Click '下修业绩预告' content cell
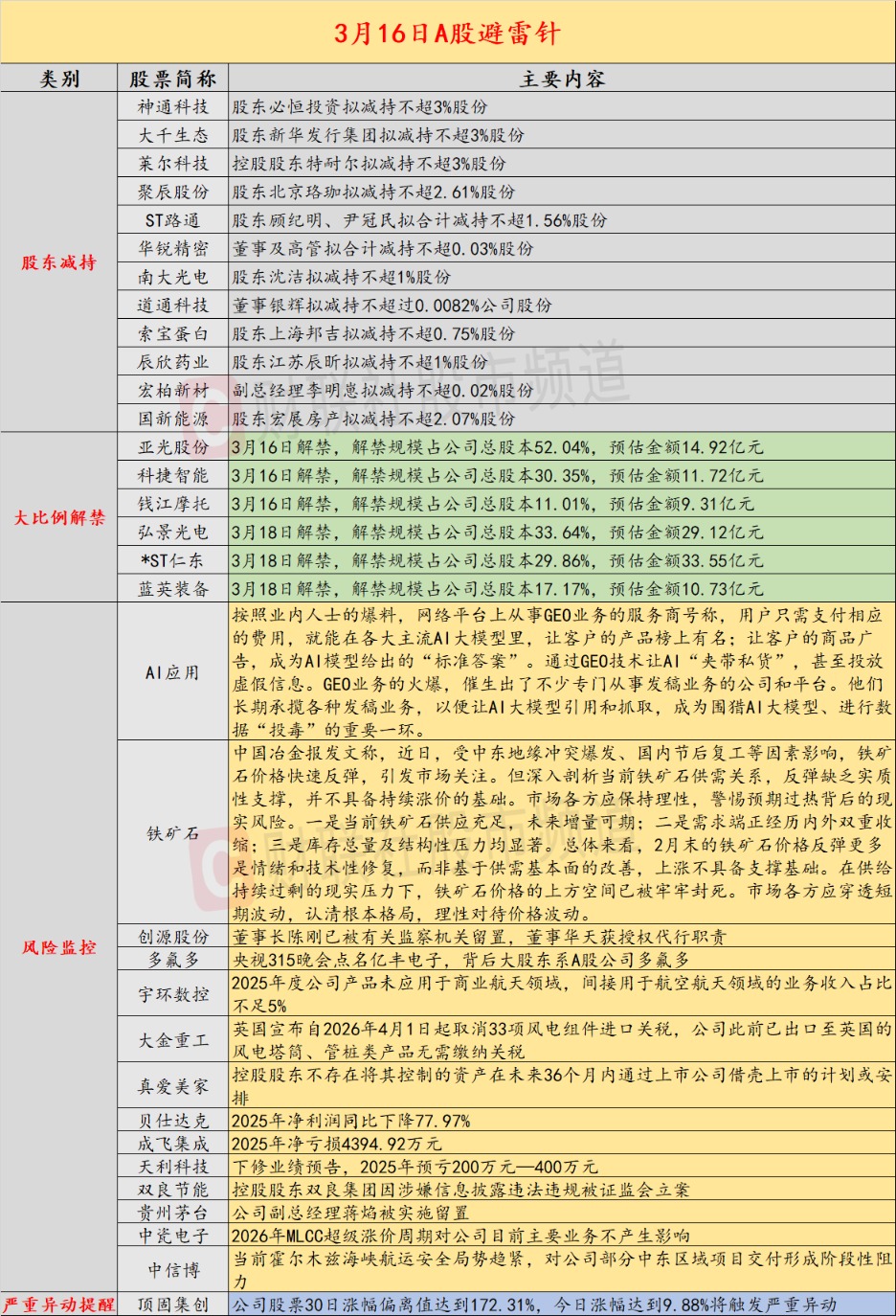896x1316 pixels. (x=562, y=1167)
